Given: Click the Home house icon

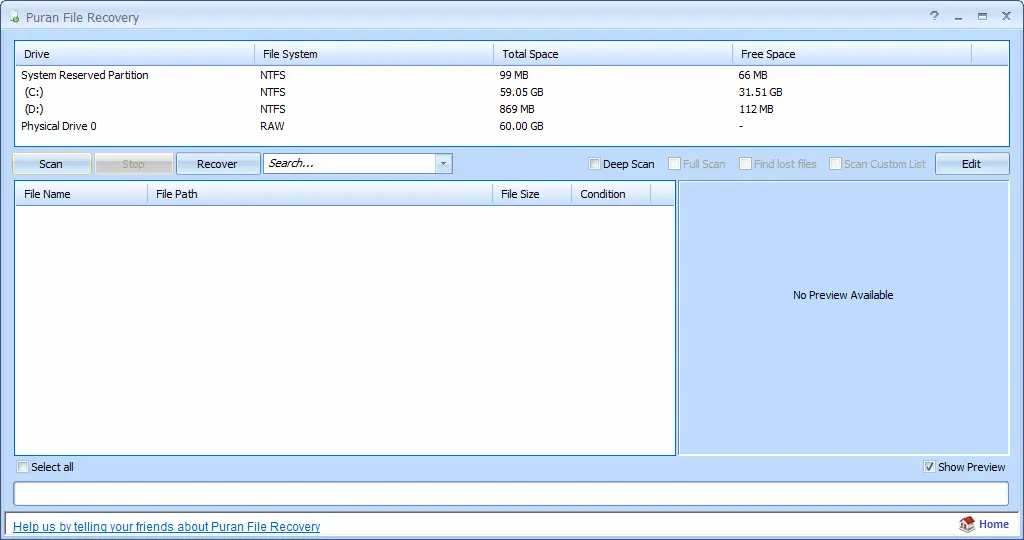Looking at the screenshot, I should point(967,524).
